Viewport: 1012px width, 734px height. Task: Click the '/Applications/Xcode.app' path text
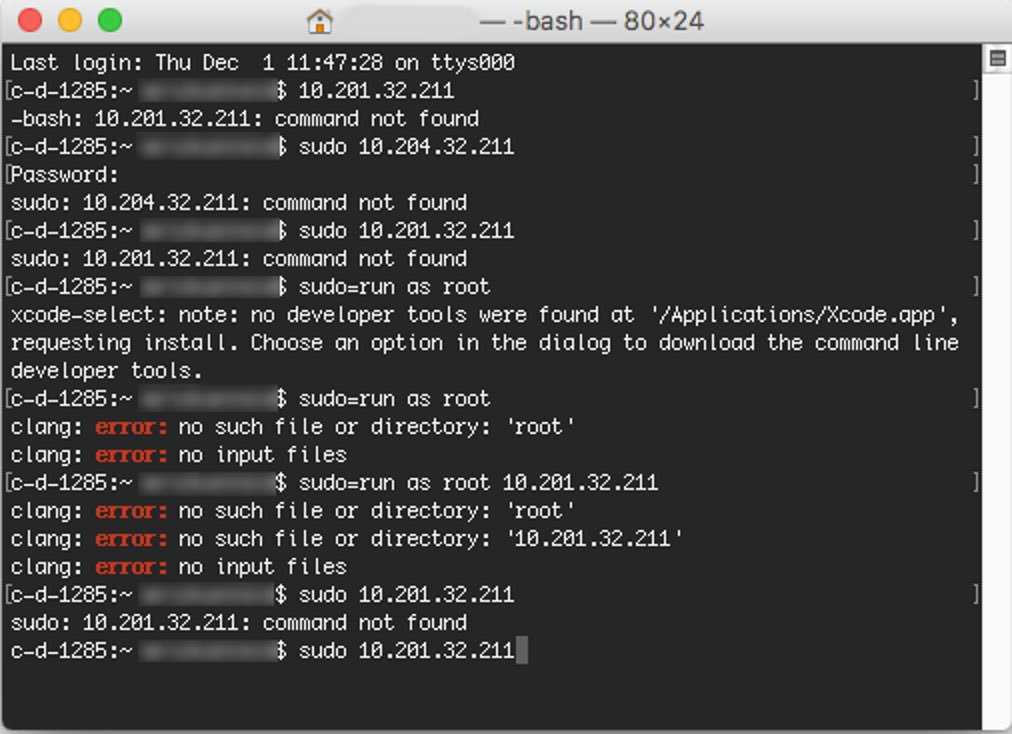pos(800,314)
